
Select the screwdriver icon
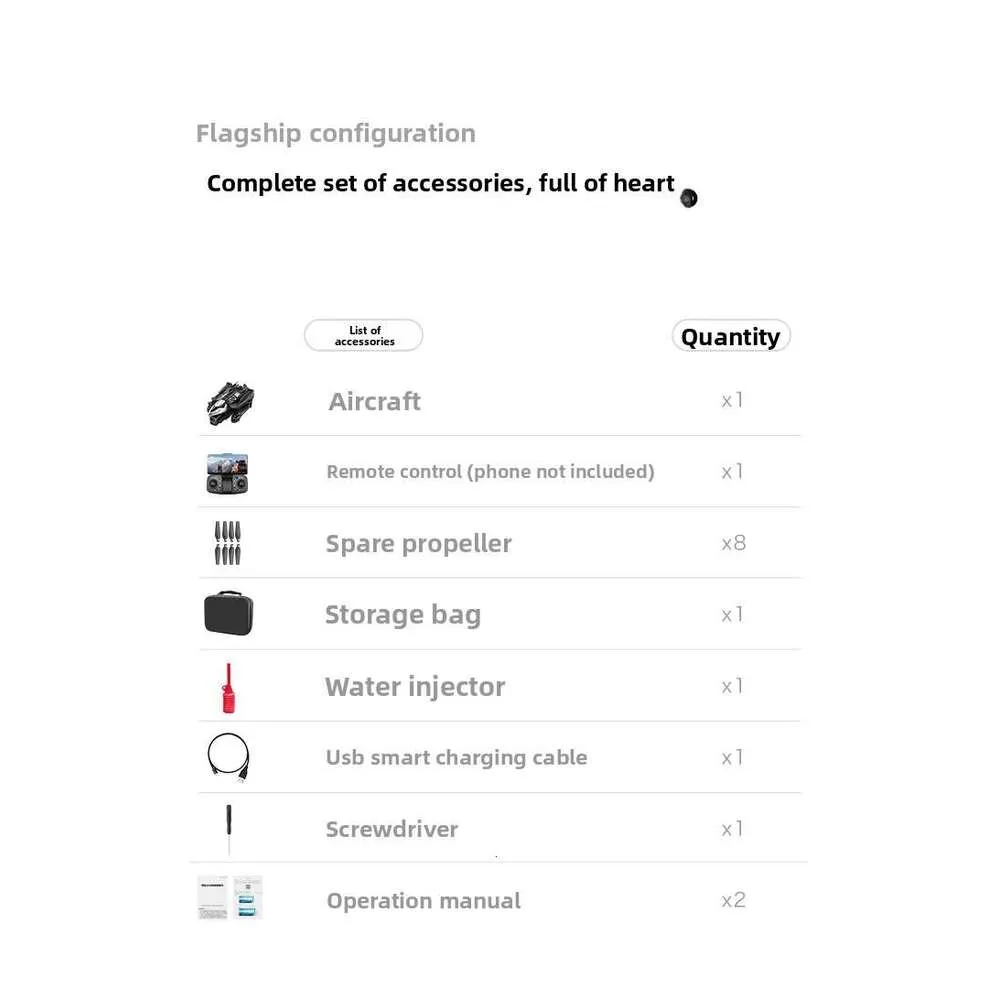229,829
